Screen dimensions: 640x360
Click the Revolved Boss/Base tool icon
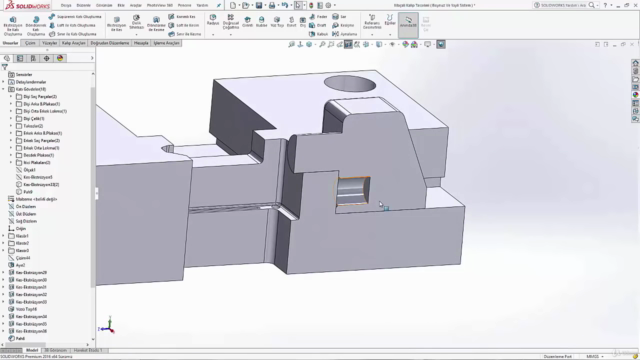pos(36,20)
